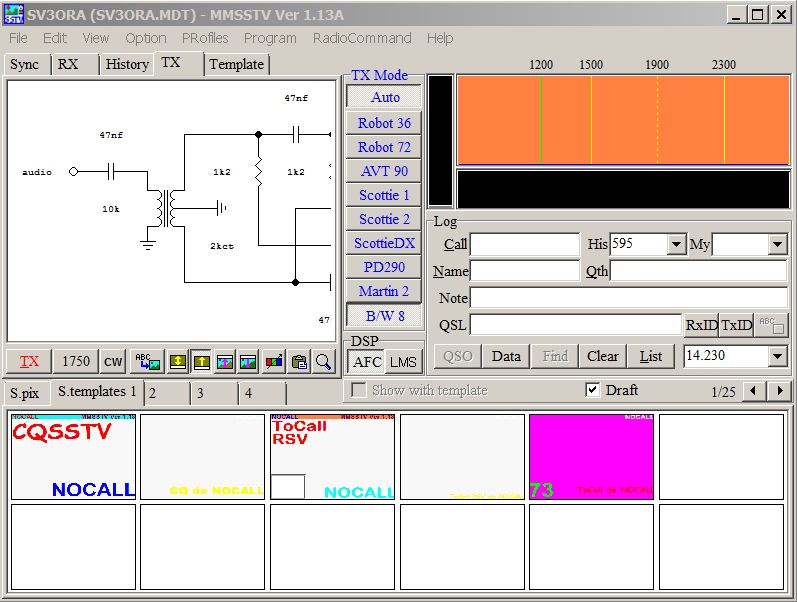Click the TxID button
Screen dimensions: 797x602
[x=737, y=325]
